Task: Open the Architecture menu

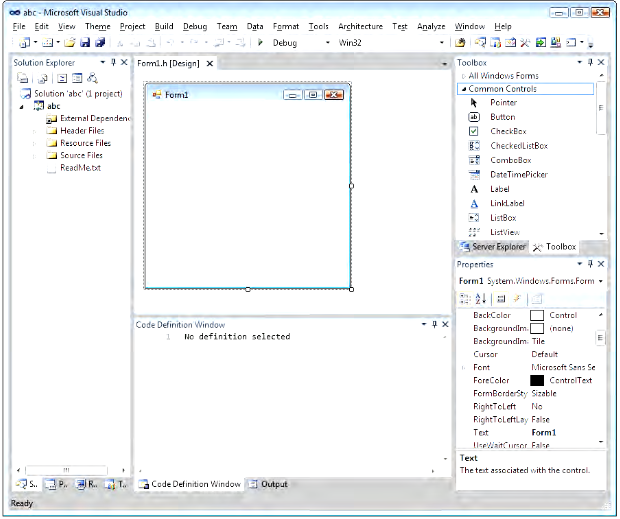Action: 360,26
